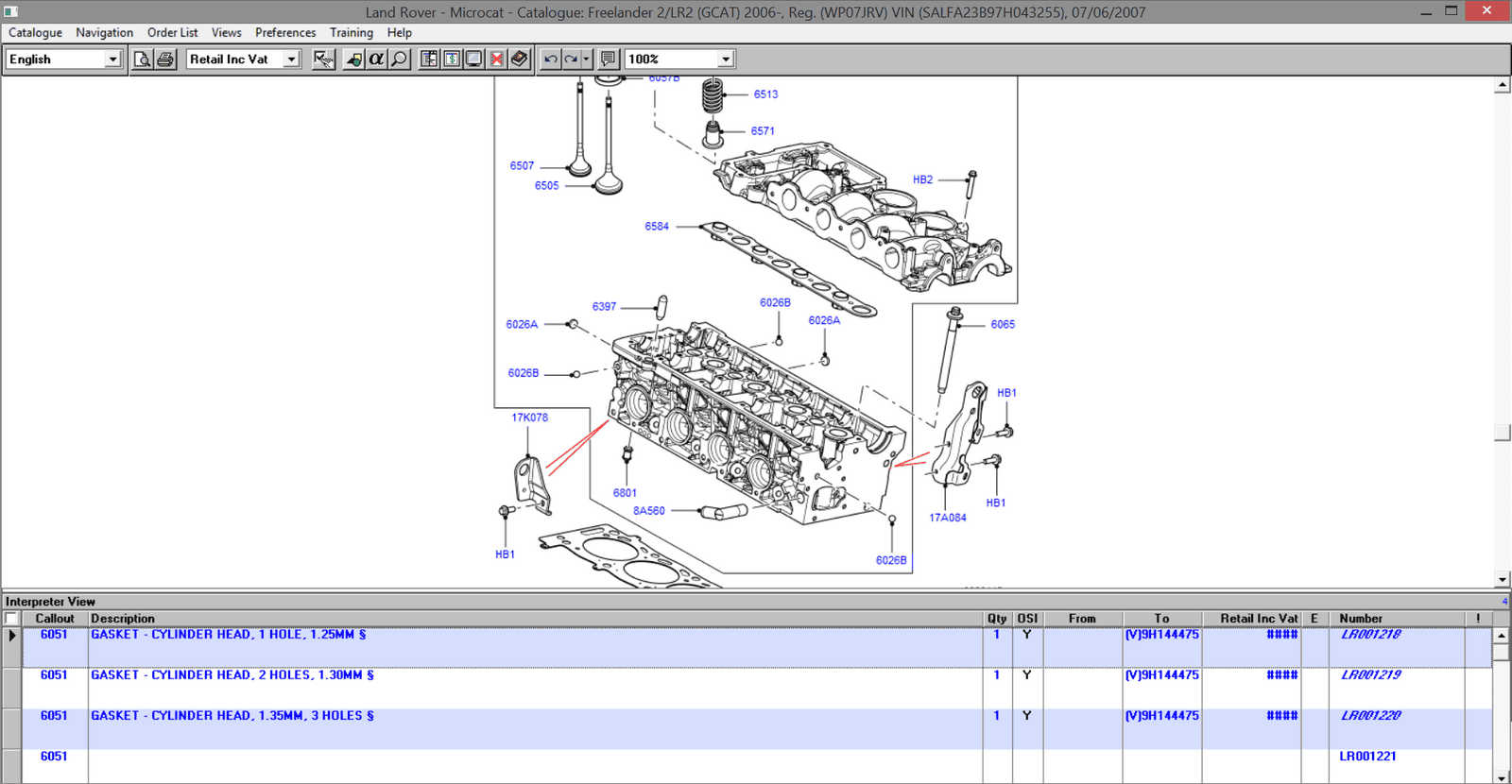
Task: Select part number LR001221
Action: (1367, 757)
